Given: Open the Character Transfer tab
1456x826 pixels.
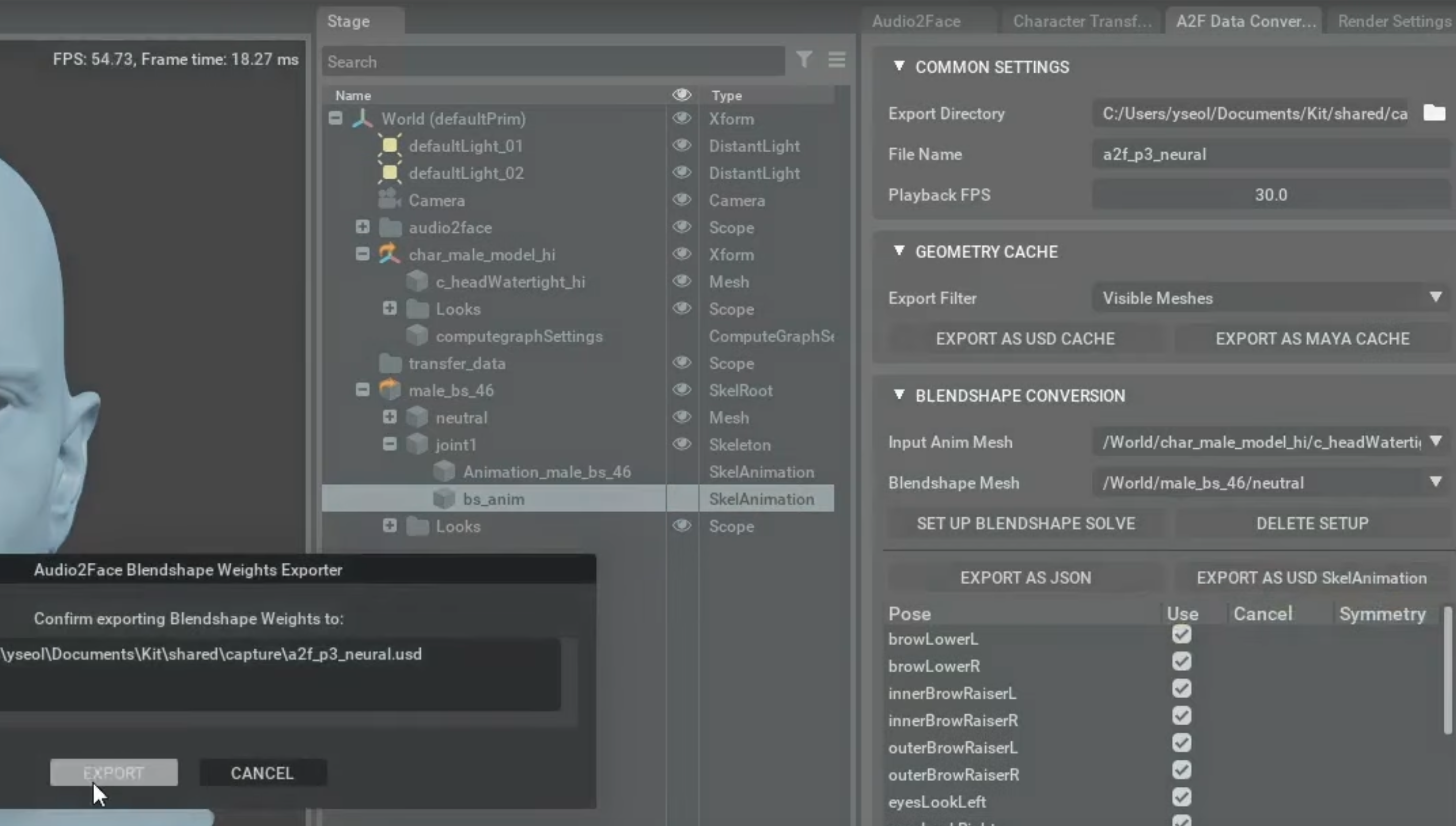Looking at the screenshot, I should coord(1082,21).
